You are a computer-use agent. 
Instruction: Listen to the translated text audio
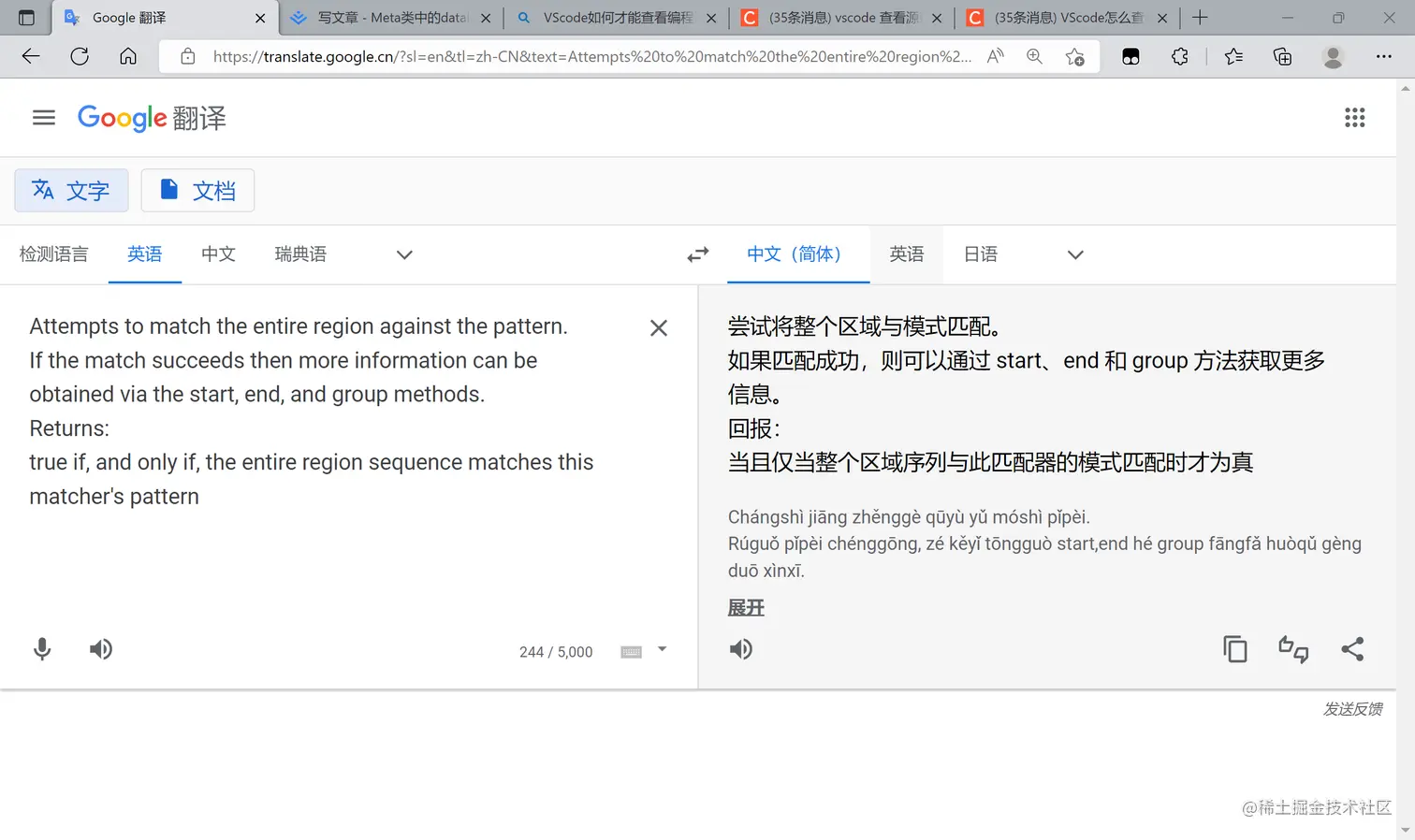click(741, 649)
